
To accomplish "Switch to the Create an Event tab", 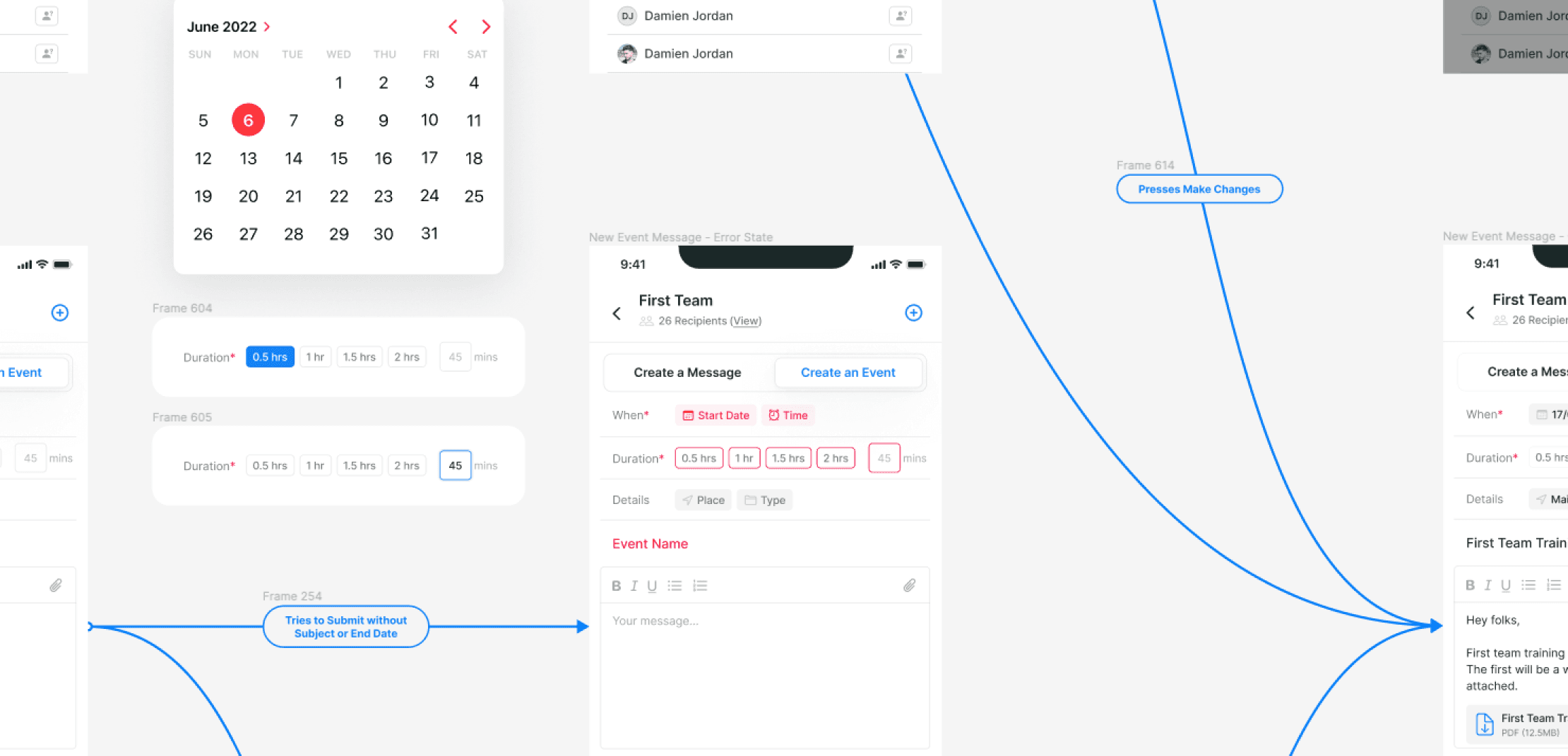I will [848, 373].
